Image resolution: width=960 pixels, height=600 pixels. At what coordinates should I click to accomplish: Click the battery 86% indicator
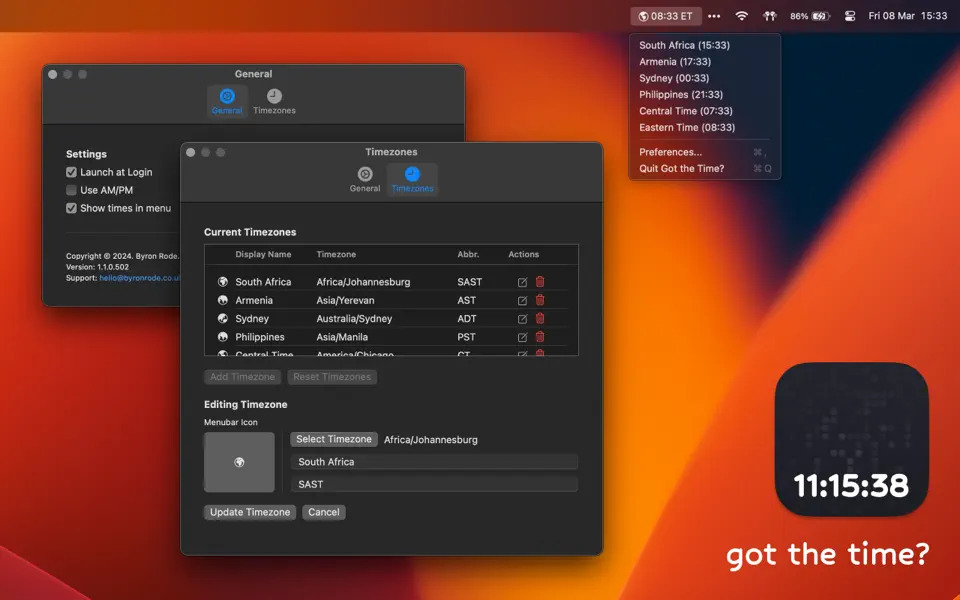809,17
